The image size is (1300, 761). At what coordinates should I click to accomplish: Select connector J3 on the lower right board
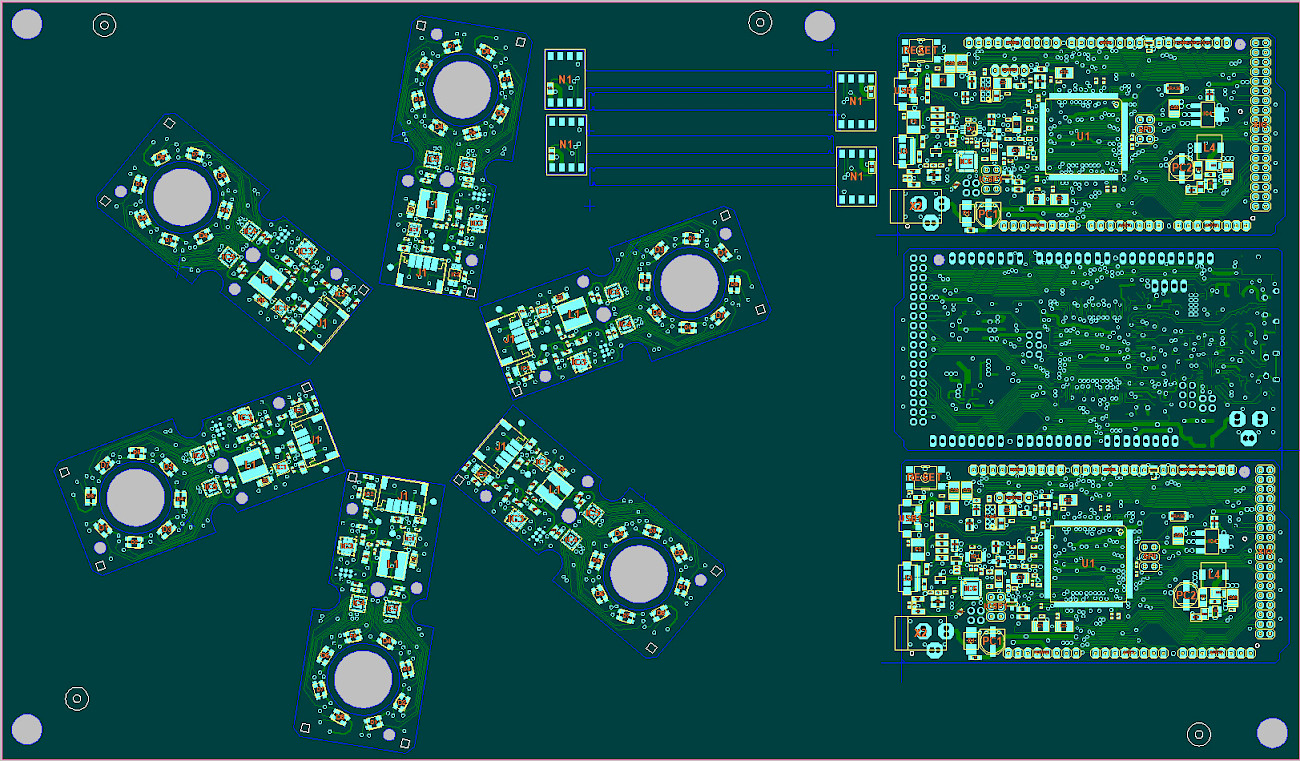pos(908,578)
